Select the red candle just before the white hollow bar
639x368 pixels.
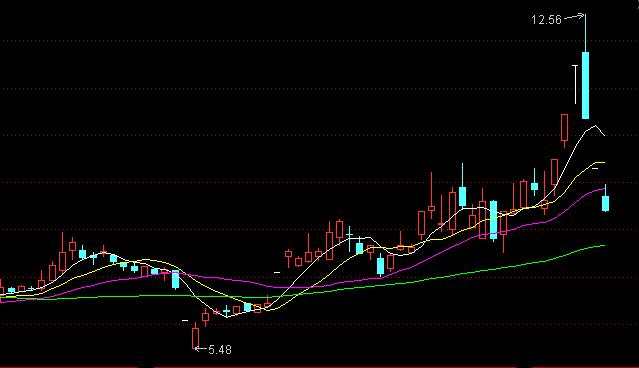pyautogui.click(x=564, y=130)
